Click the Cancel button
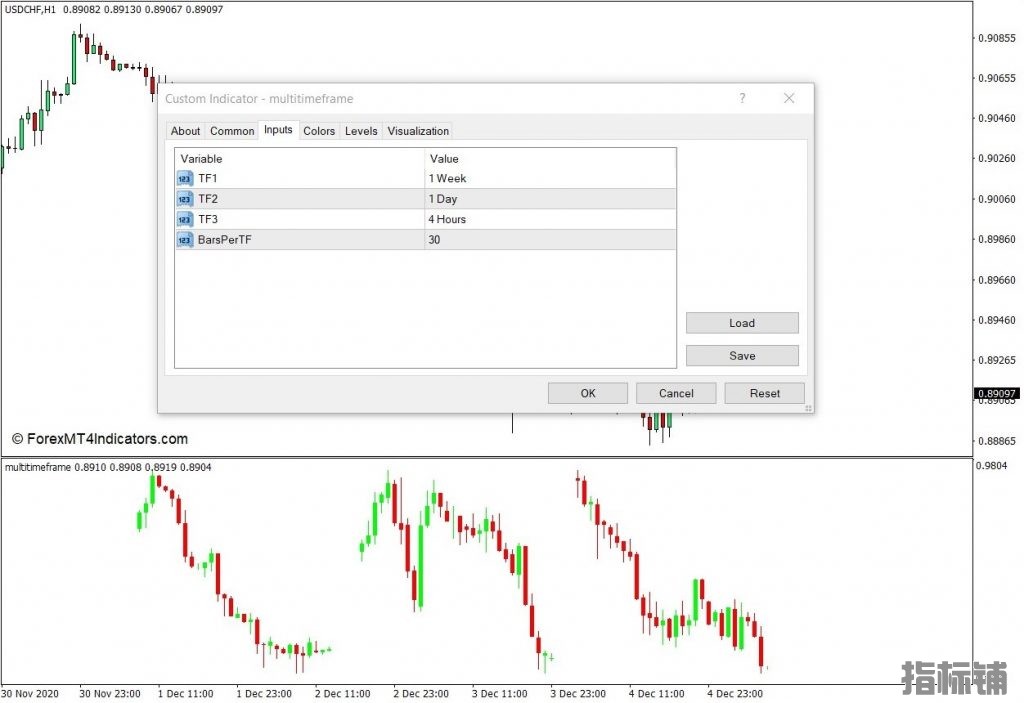The image size is (1024, 703). pyautogui.click(x=676, y=393)
